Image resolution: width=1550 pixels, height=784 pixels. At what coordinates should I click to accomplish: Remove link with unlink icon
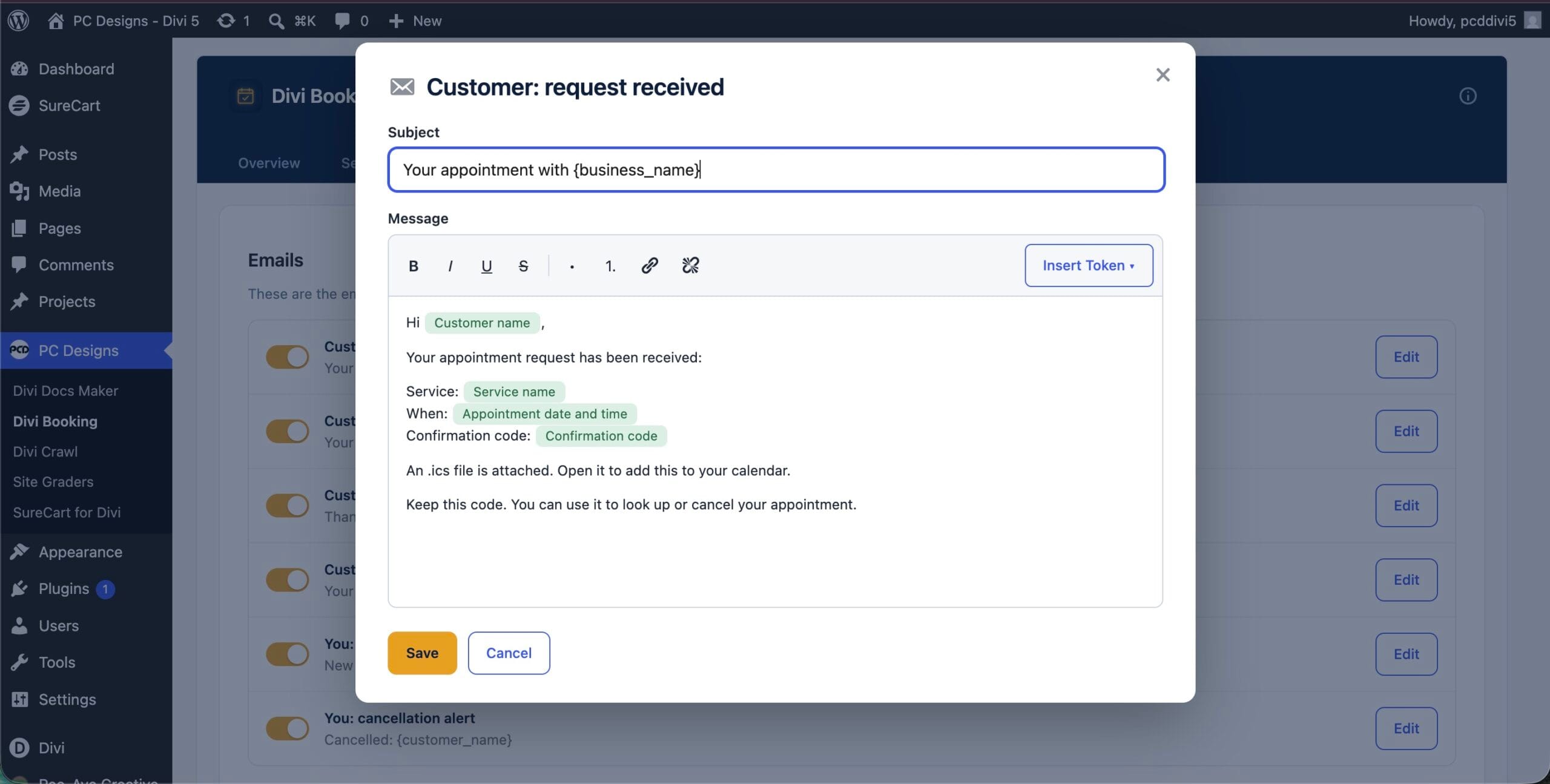[x=690, y=265]
